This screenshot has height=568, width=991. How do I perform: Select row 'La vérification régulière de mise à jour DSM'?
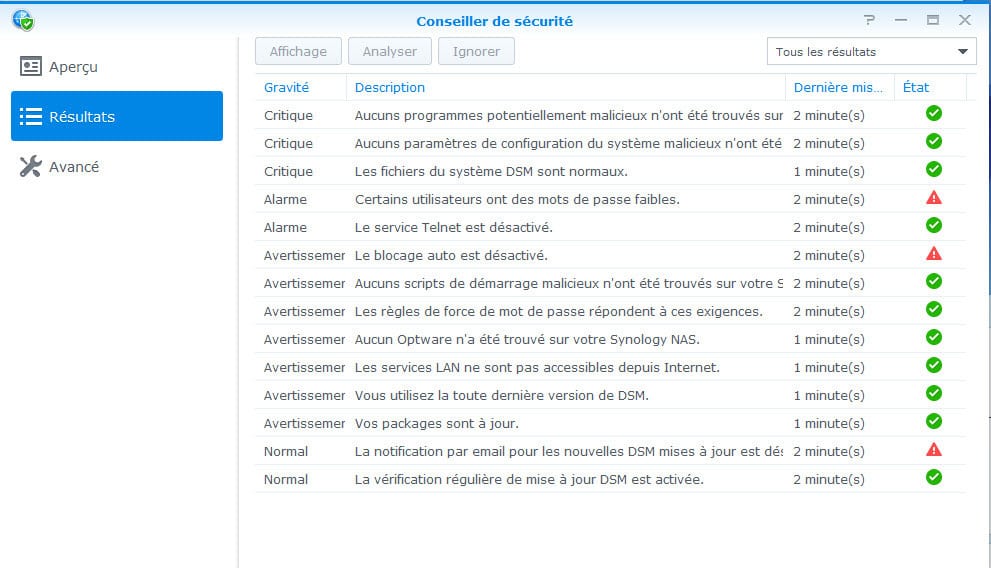[611, 479]
